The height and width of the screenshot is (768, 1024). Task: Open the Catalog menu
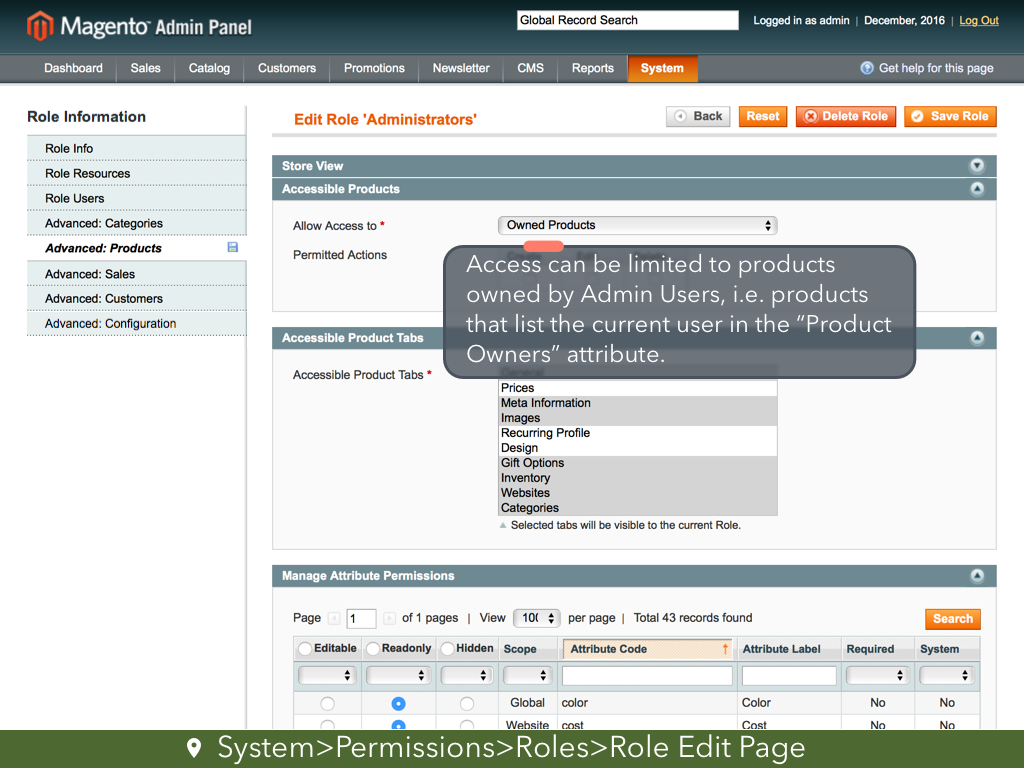[209, 68]
